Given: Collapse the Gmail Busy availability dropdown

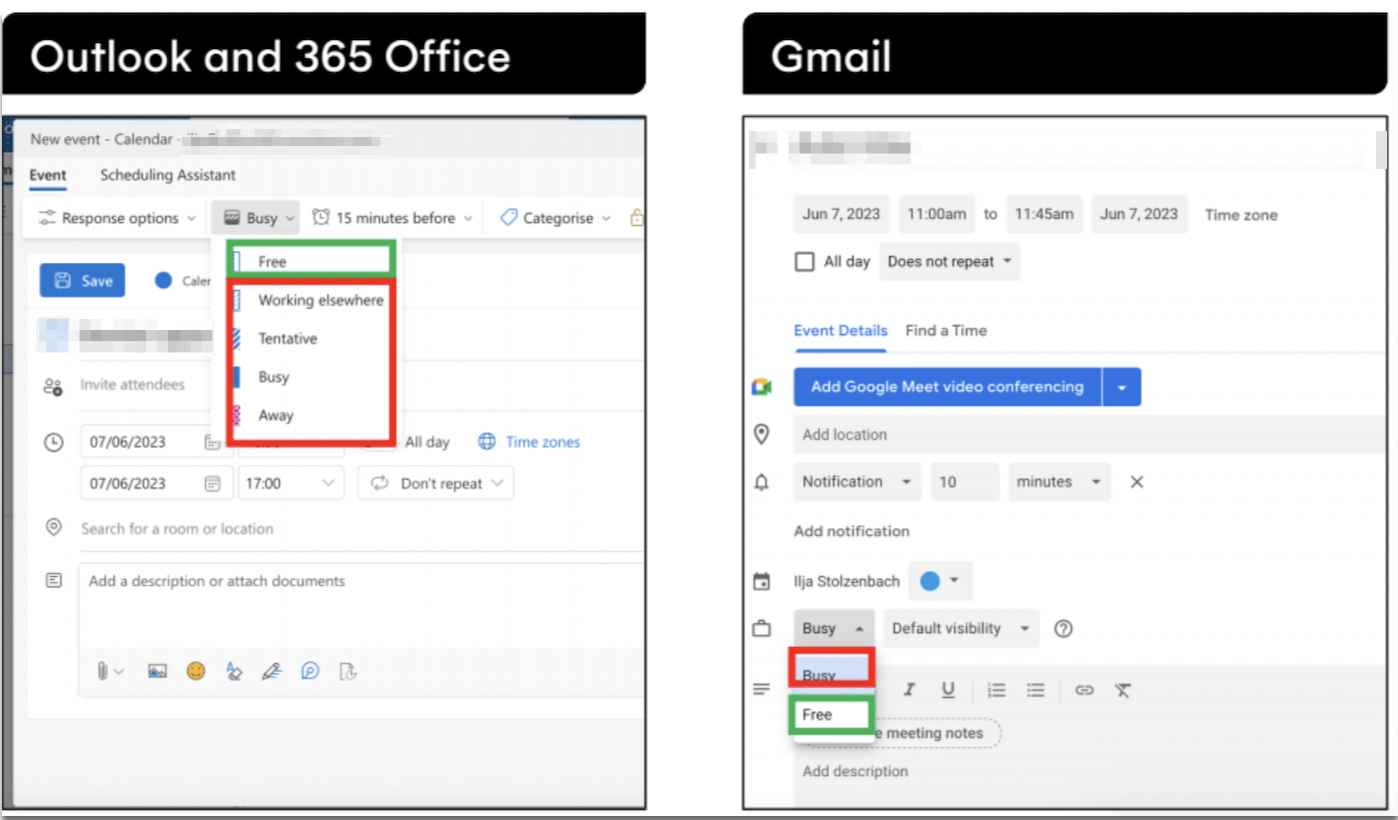Looking at the screenshot, I should 834,629.
